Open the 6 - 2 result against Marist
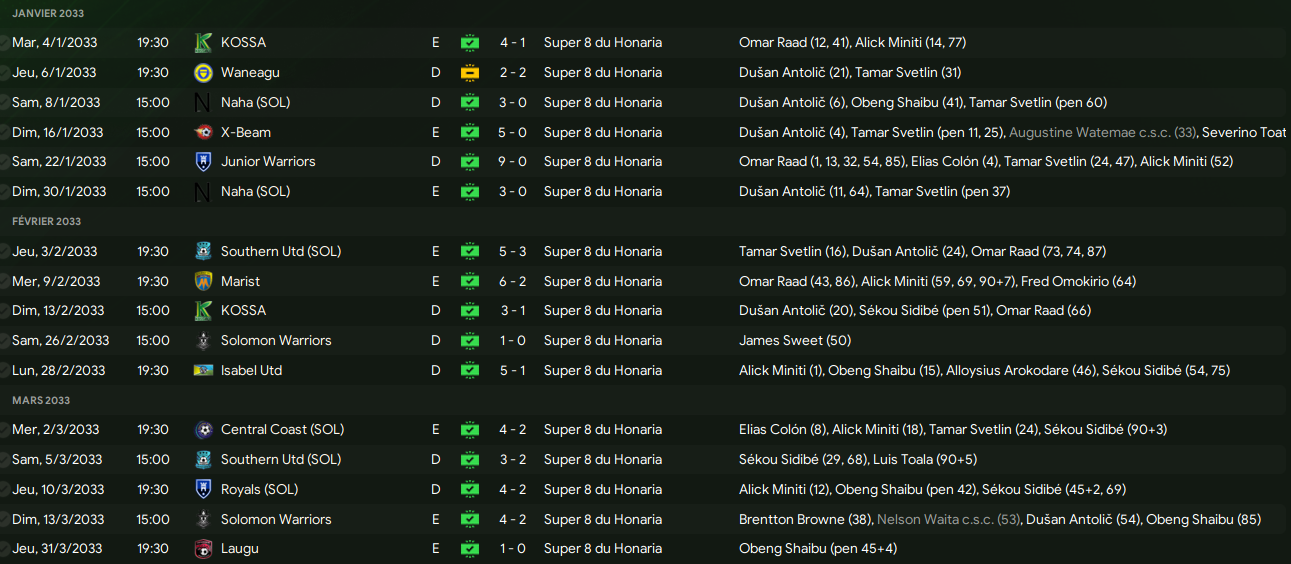 click(x=513, y=281)
